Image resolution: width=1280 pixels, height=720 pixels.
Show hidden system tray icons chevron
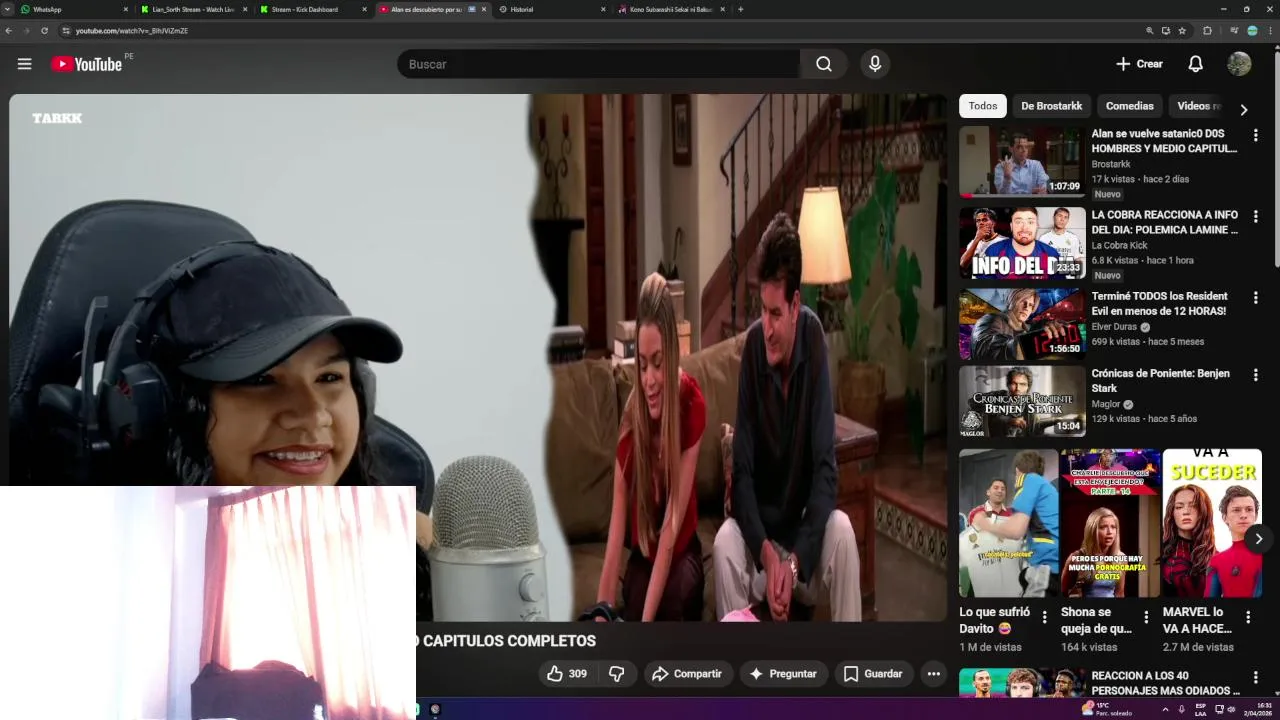click(x=1164, y=709)
